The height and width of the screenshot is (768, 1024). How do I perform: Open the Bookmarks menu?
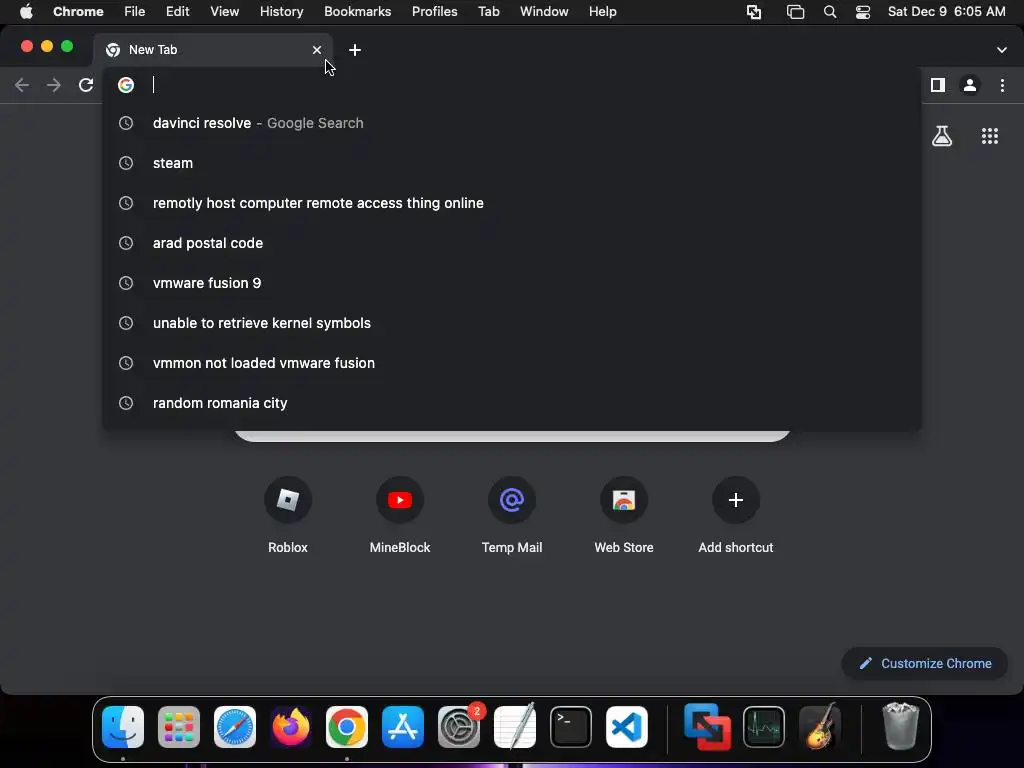pyautogui.click(x=358, y=12)
